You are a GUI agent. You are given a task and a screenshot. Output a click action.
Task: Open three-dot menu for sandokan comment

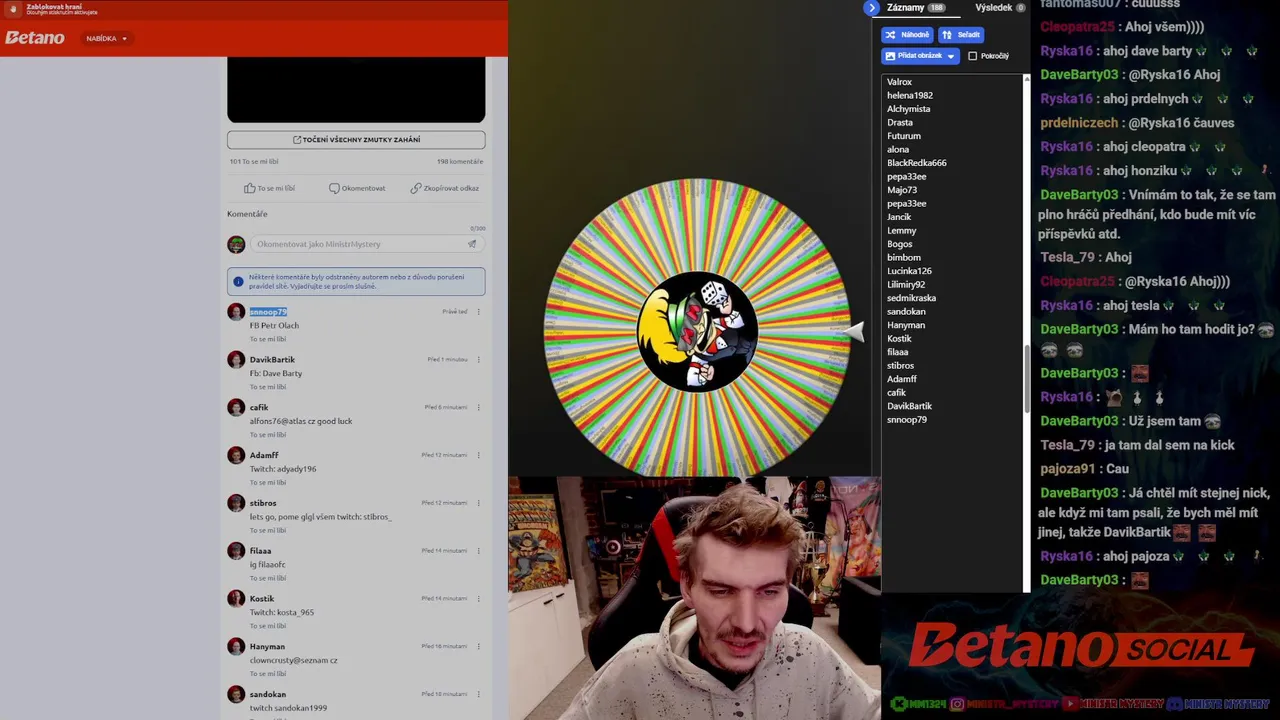point(479,694)
